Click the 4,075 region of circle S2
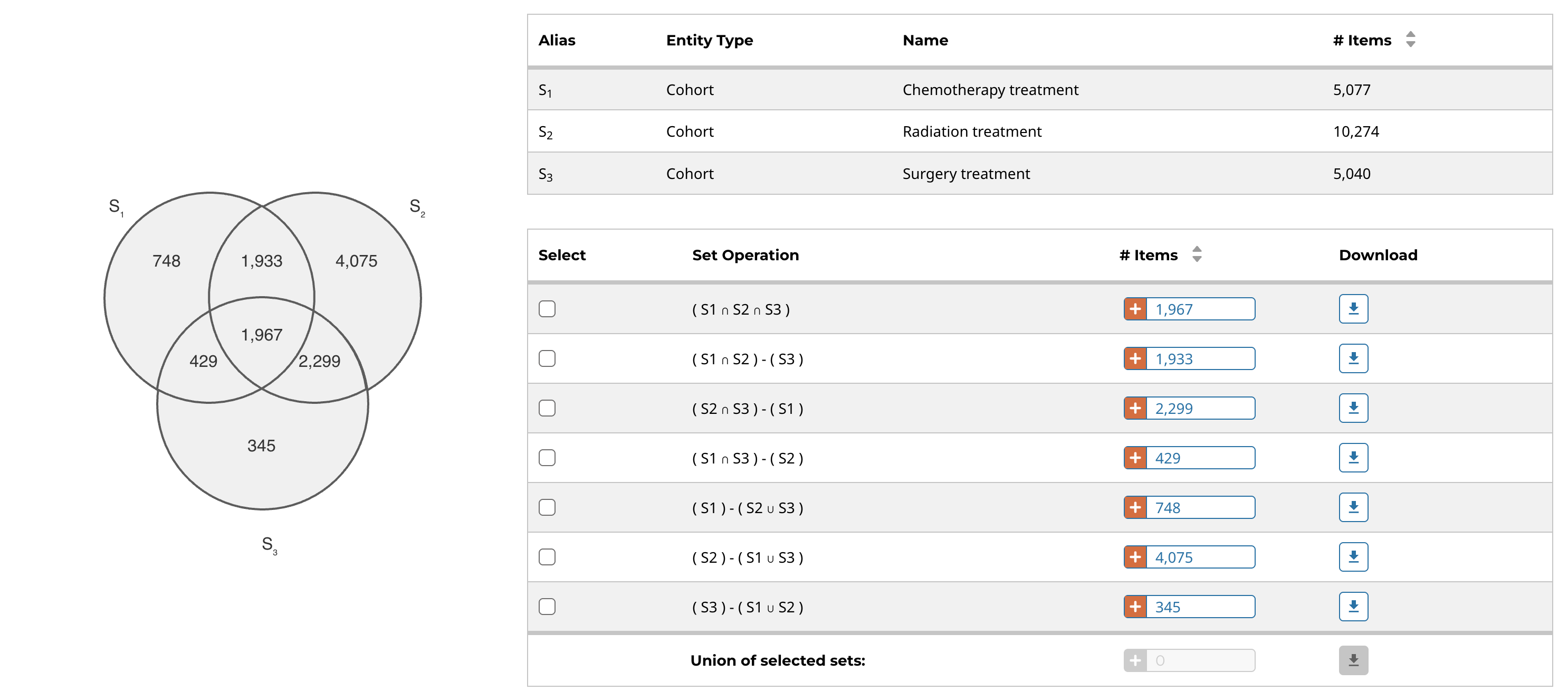 pyautogui.click(x=356, y=261)
